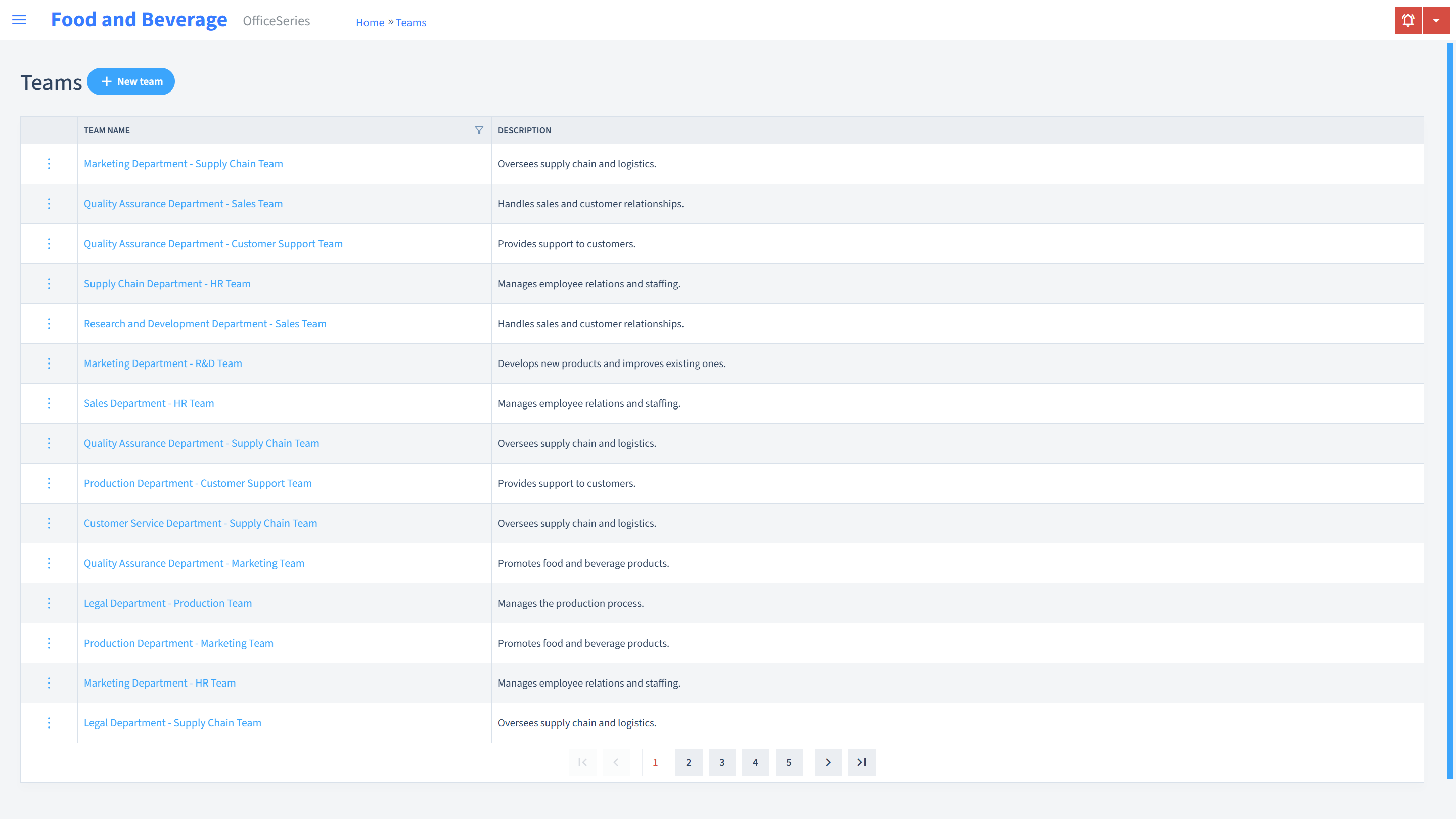Navigate to Teams breadcrumb link
Screen dimensions: 1456x819
tap(411, 22)
